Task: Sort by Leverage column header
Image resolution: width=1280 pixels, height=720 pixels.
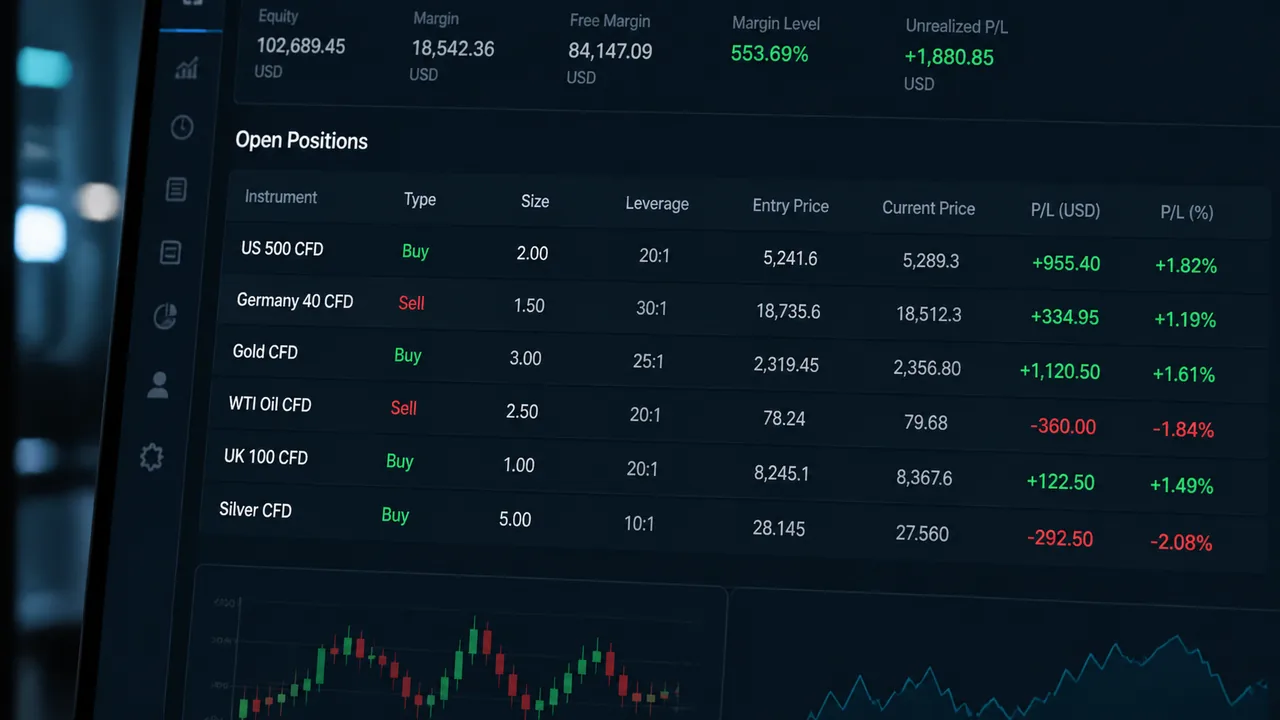Action: click(657, 203)
